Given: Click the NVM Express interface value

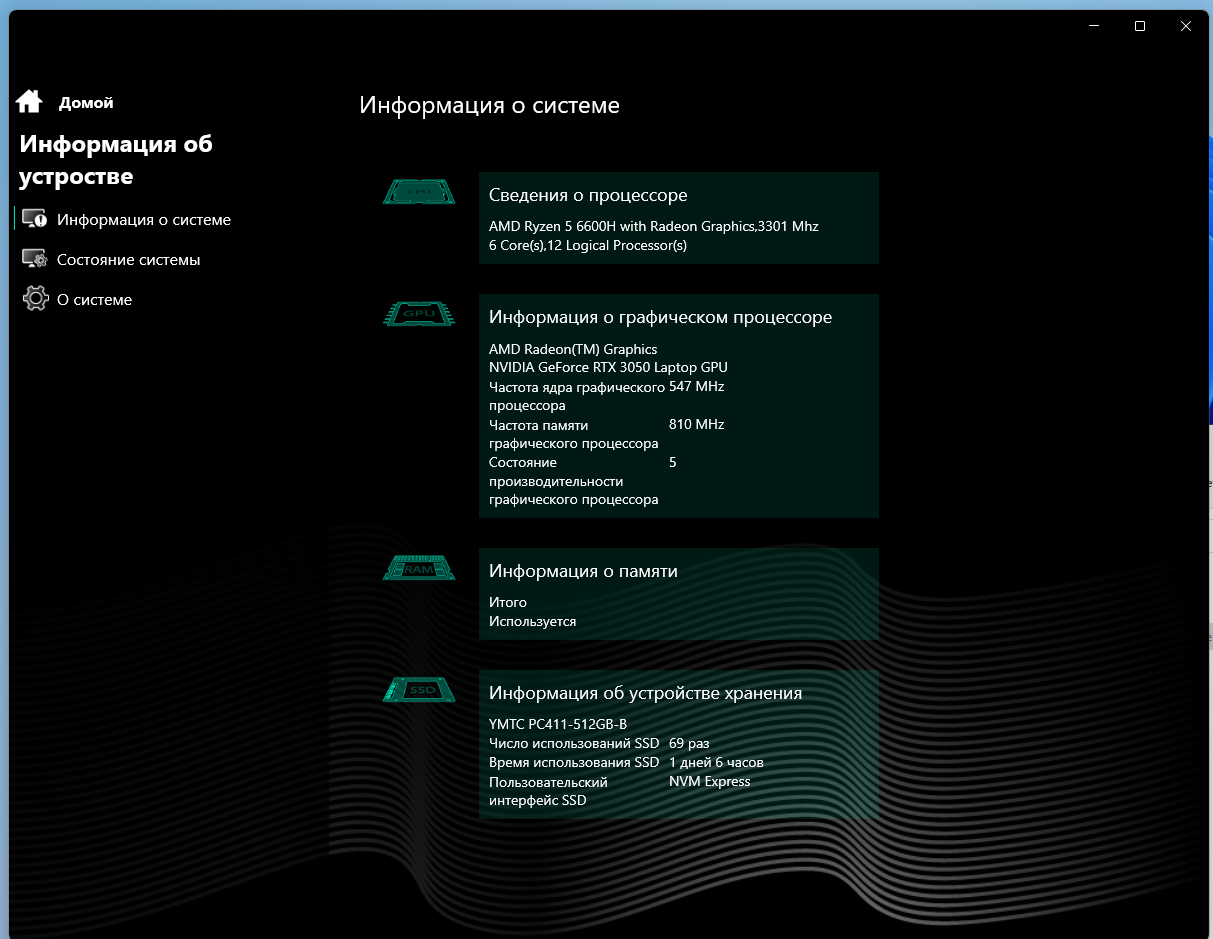Looking at the screenshot, I should 709,781.
